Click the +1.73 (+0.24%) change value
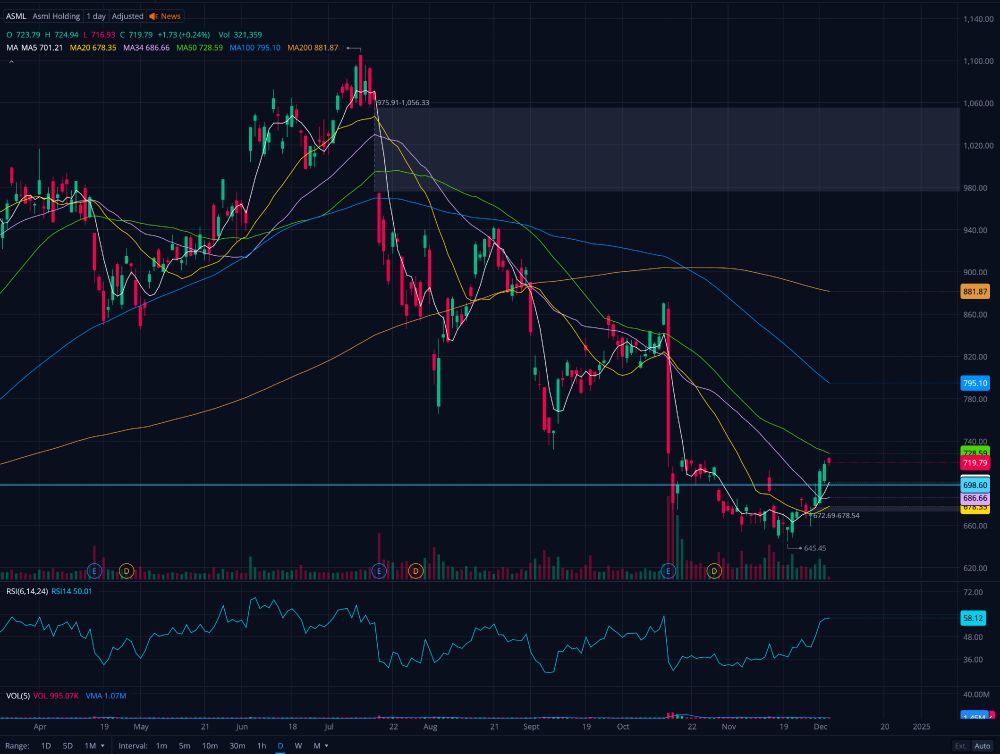 pyautogui.click(x=184, y=35)
